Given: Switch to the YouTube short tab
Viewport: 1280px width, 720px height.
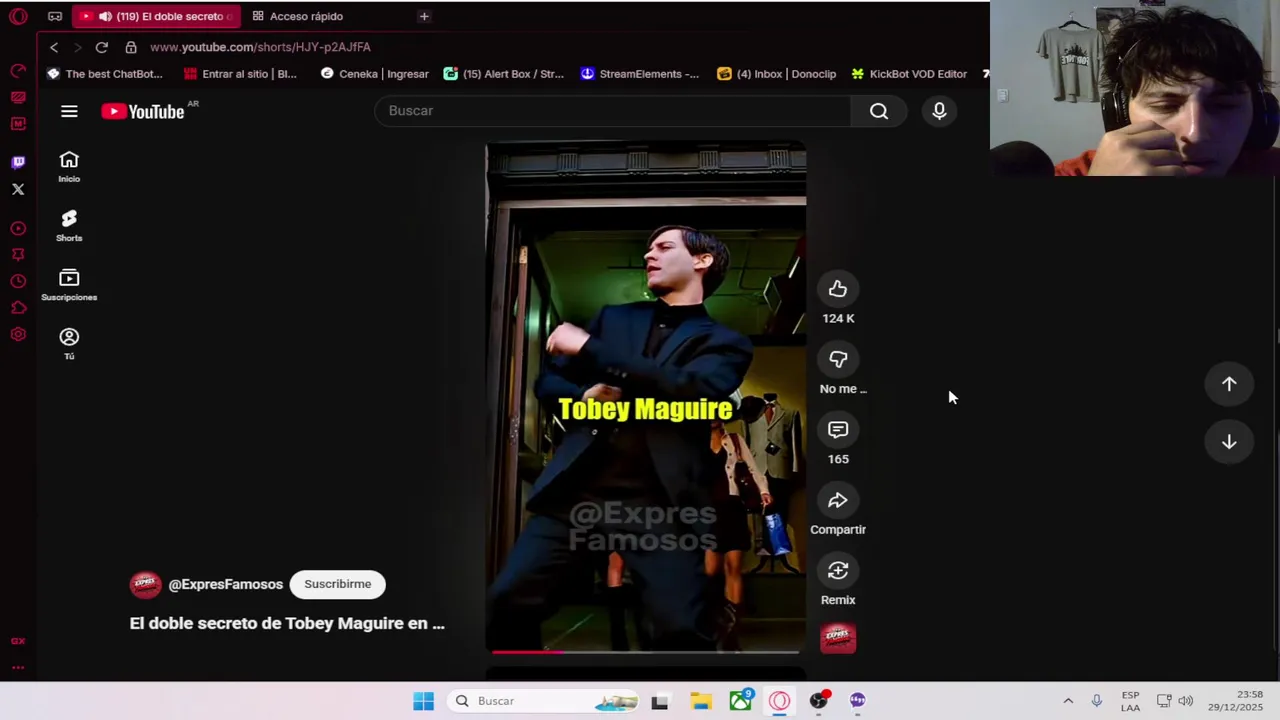Looking at the screenshot, I should [x=155, y=16].
